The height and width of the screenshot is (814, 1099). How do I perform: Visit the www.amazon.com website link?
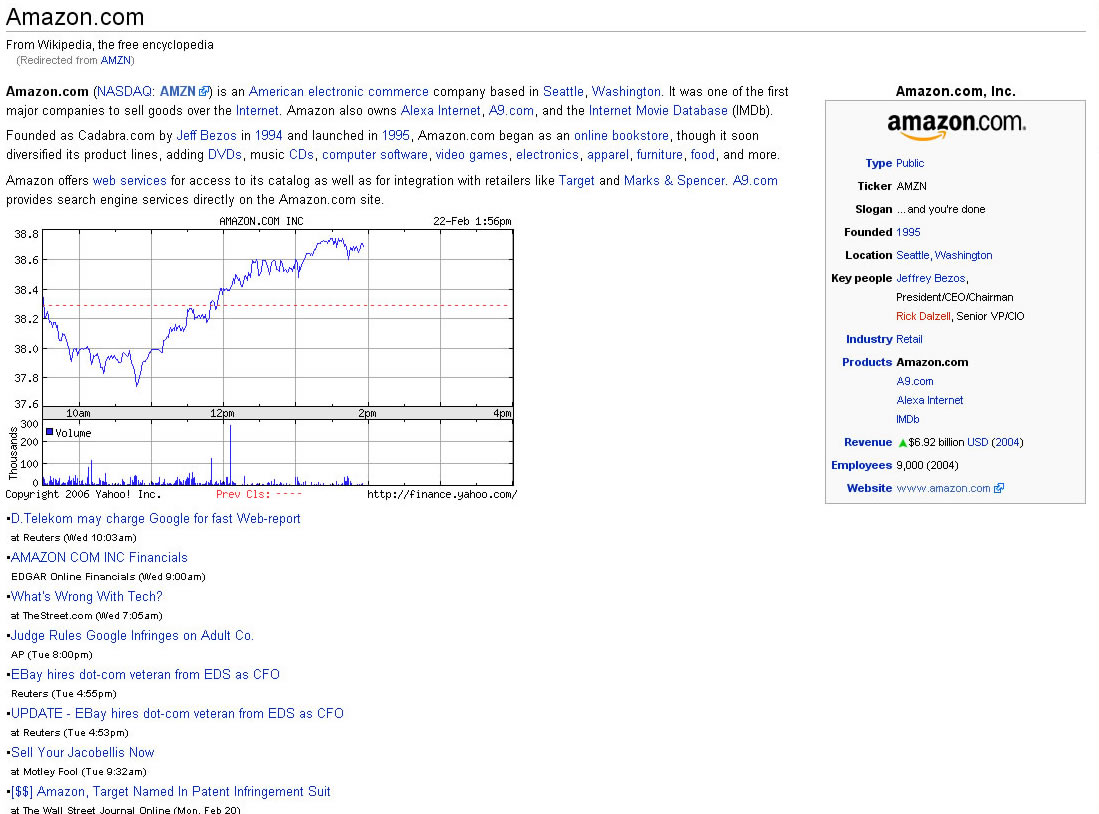(x=943, y=489)
